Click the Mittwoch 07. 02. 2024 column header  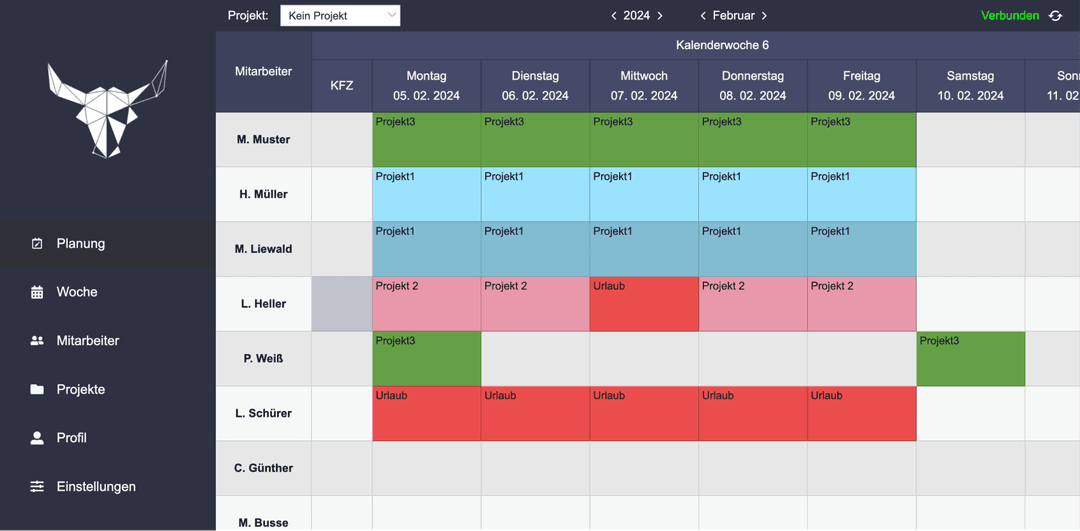[644, 86]
